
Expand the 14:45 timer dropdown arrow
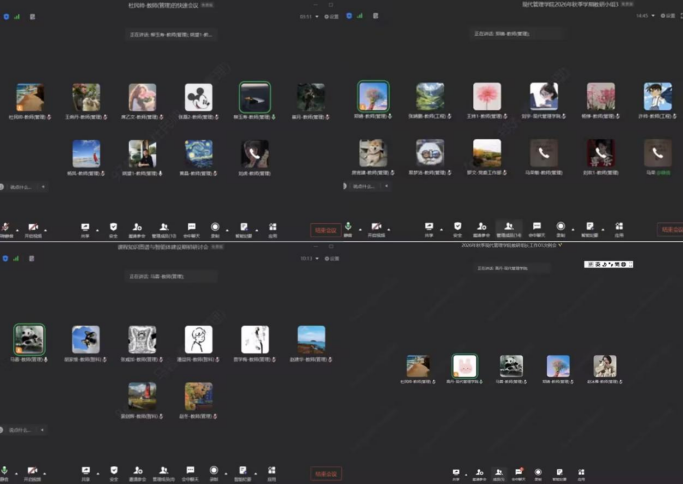(653, 16)
